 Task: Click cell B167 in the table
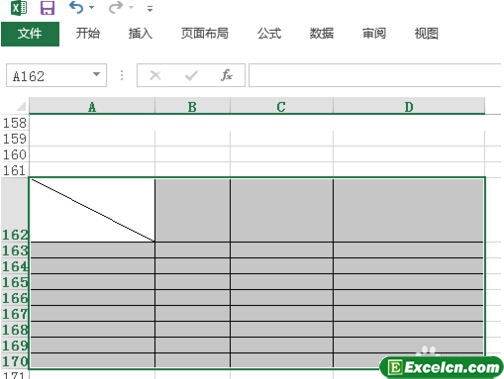pyautogui.click(x=192, y=313)
